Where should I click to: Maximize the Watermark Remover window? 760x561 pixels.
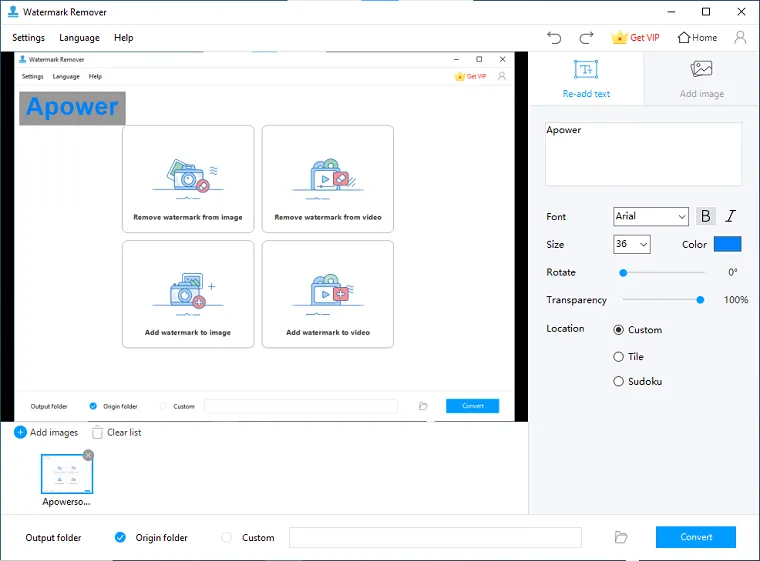coord(706,12)
